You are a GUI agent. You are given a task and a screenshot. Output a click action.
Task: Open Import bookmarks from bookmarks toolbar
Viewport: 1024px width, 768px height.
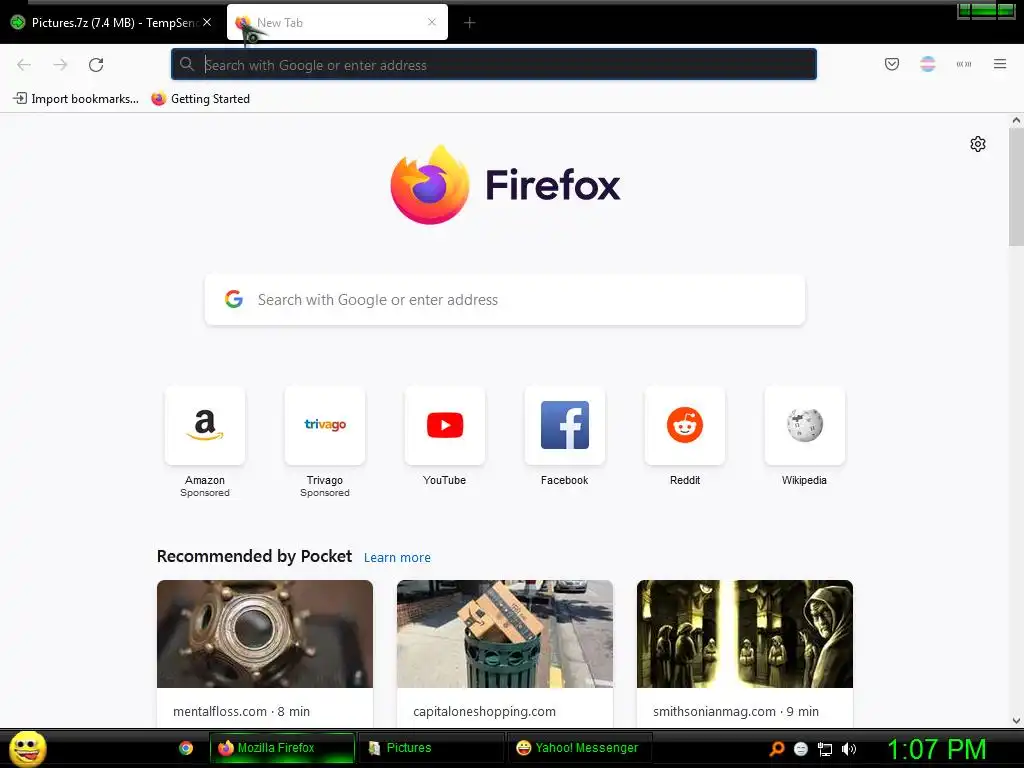pos(76,99)
